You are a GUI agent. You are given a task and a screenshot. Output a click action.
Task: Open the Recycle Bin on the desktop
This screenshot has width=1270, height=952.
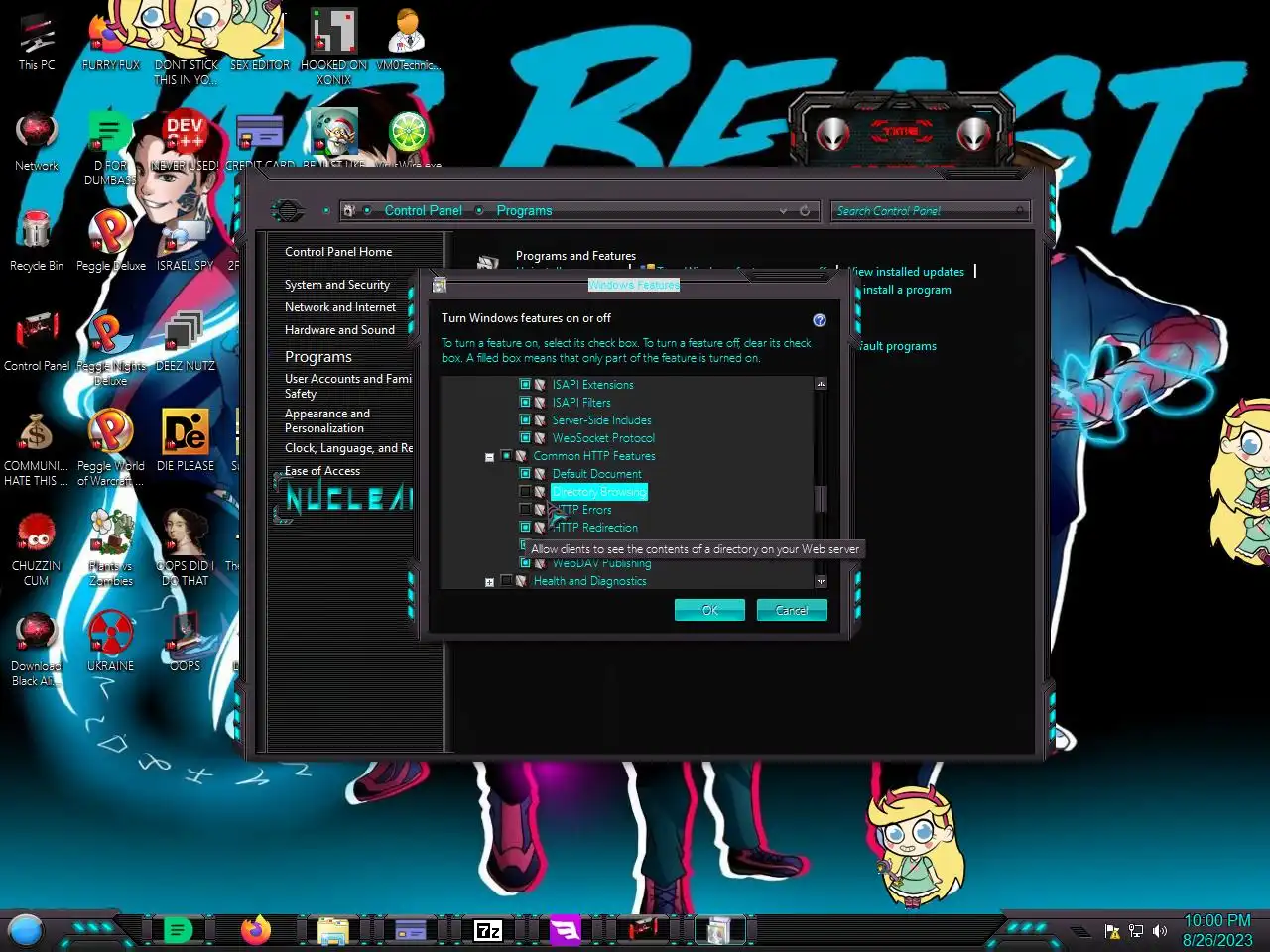point(37,241)
